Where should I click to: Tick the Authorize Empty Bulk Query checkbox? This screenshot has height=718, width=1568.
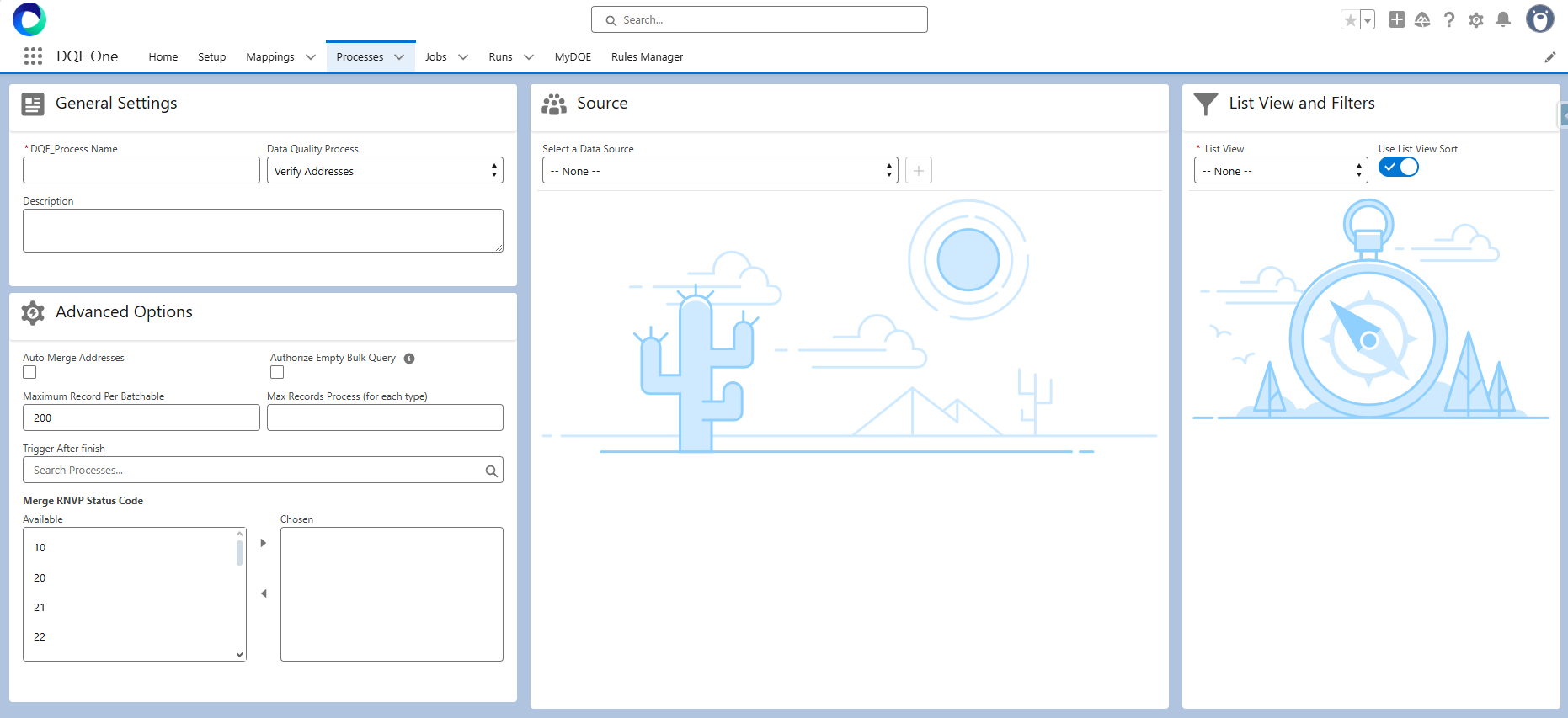277,372
